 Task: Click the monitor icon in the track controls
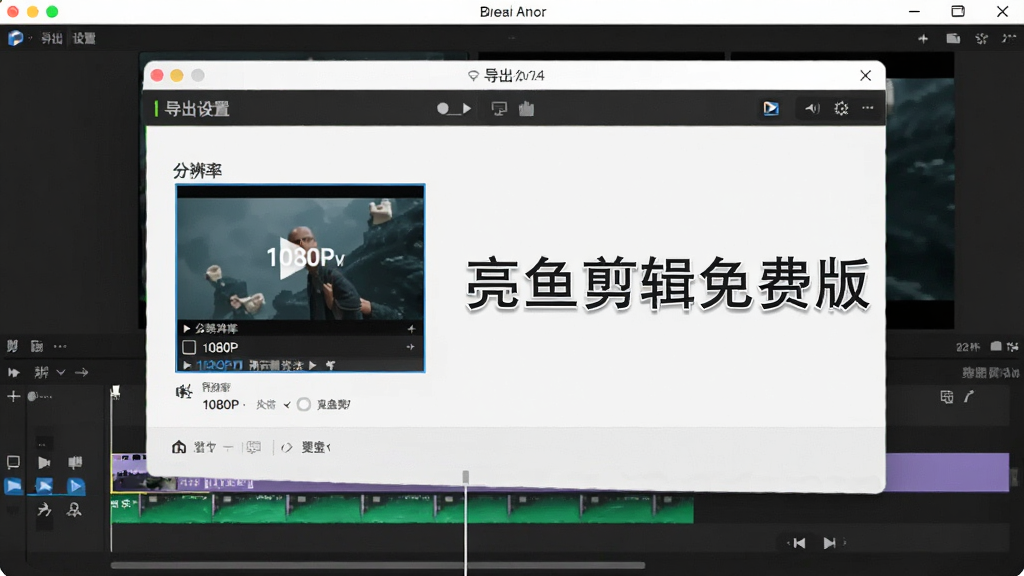tap(13, 462)
